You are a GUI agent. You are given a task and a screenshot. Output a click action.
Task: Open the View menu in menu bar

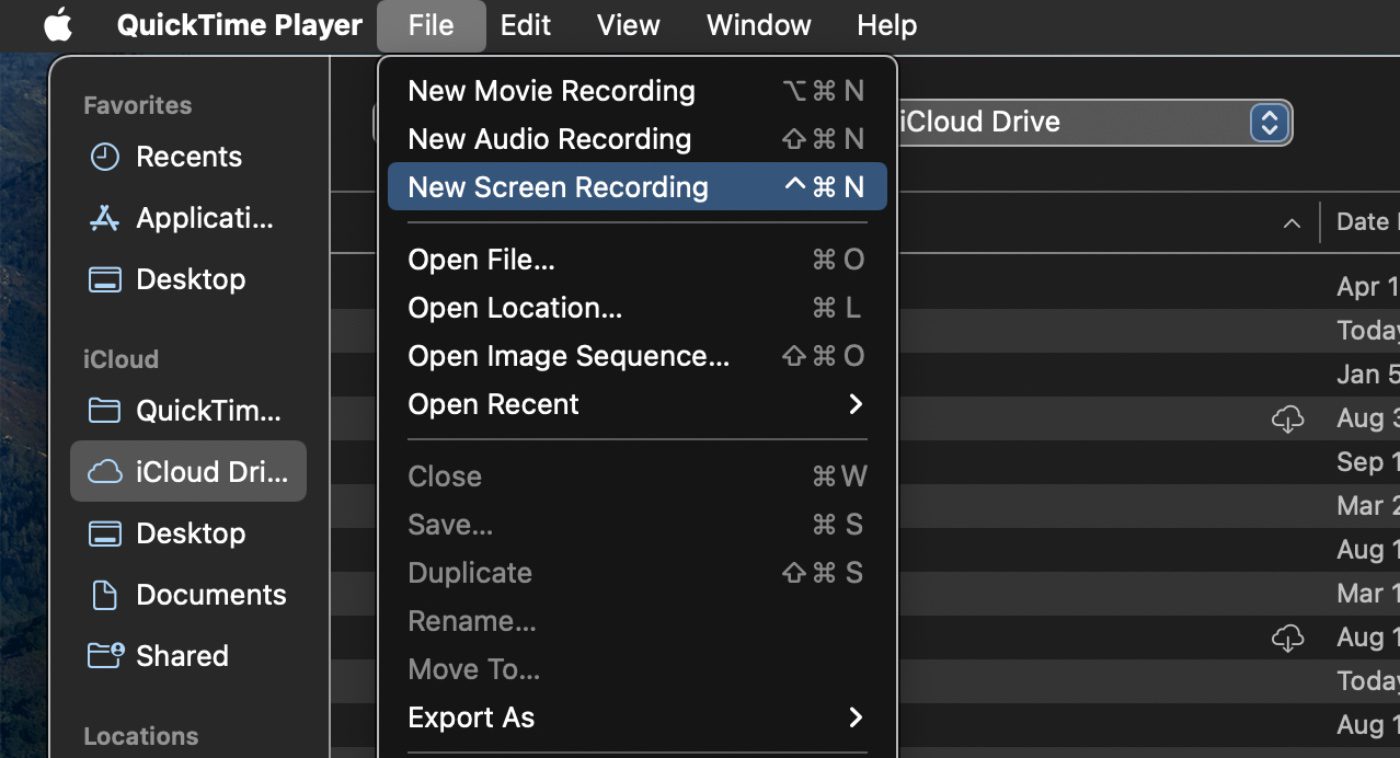(x=628, y=25)
